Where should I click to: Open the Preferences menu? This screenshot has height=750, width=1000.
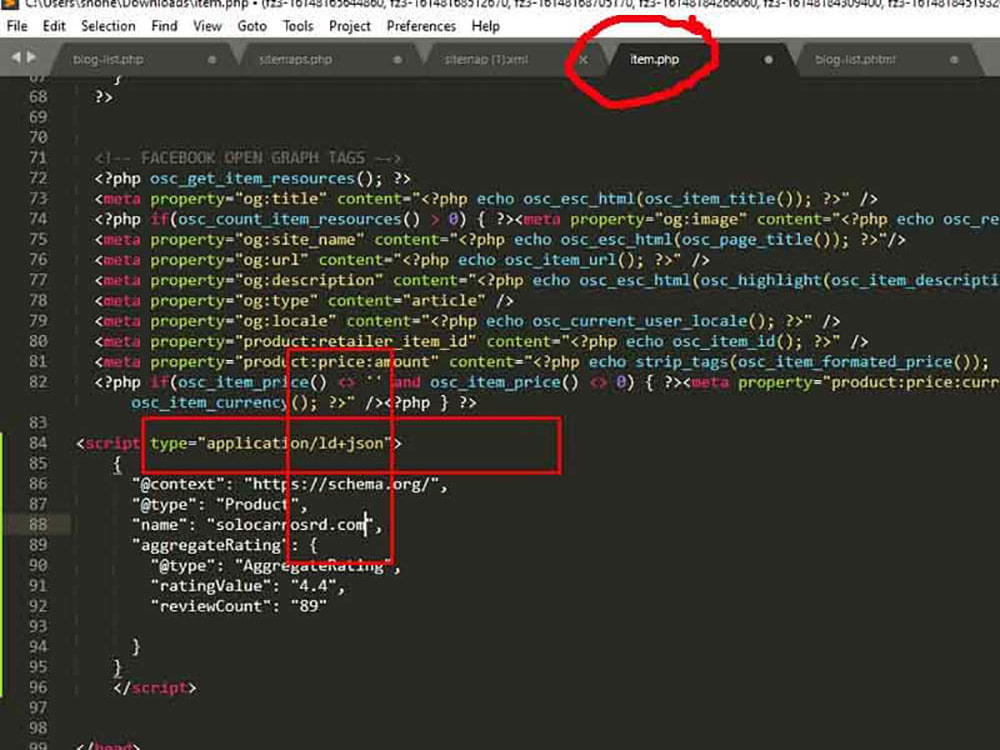pos(421,26)
